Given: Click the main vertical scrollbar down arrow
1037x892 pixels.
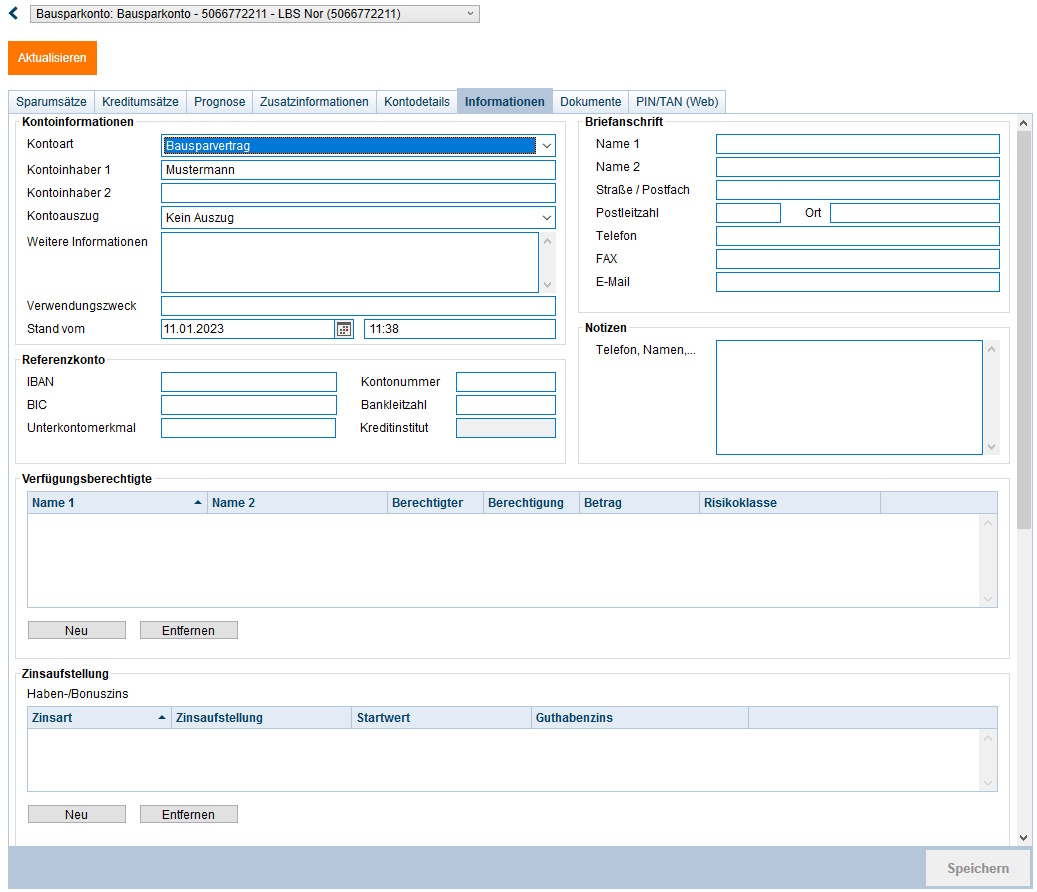Looking at the screenshot, I should point(1023,837).
